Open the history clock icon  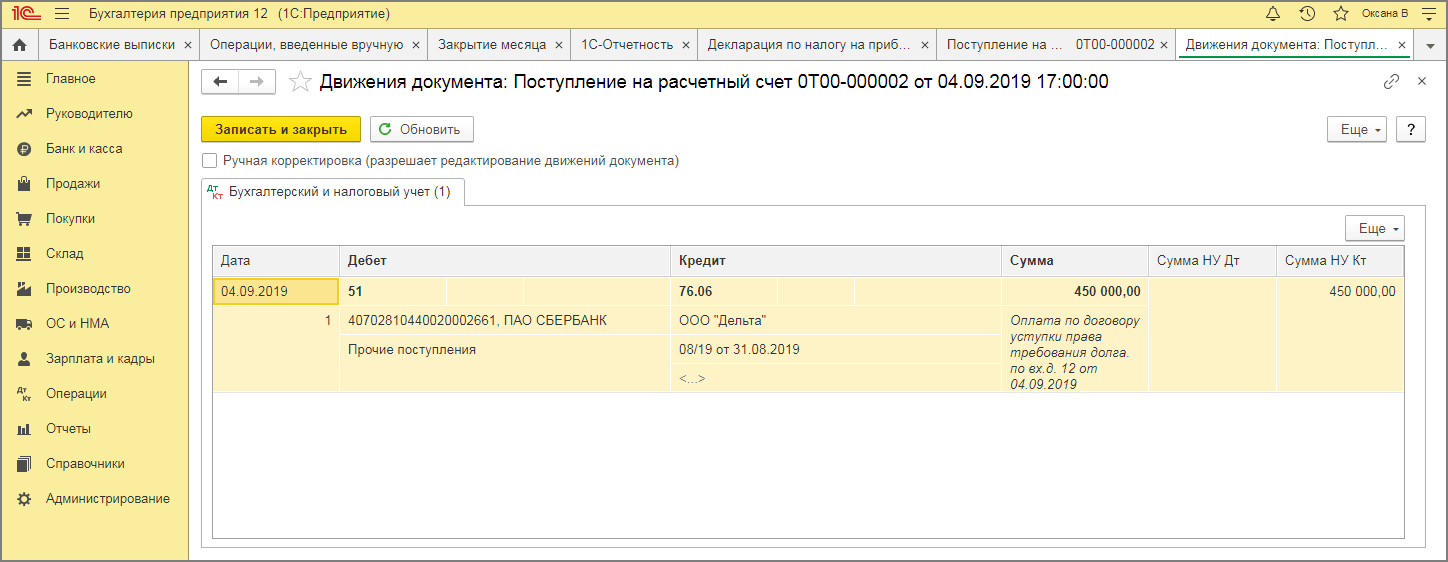pyautogui.click(x=1307, y=14)
